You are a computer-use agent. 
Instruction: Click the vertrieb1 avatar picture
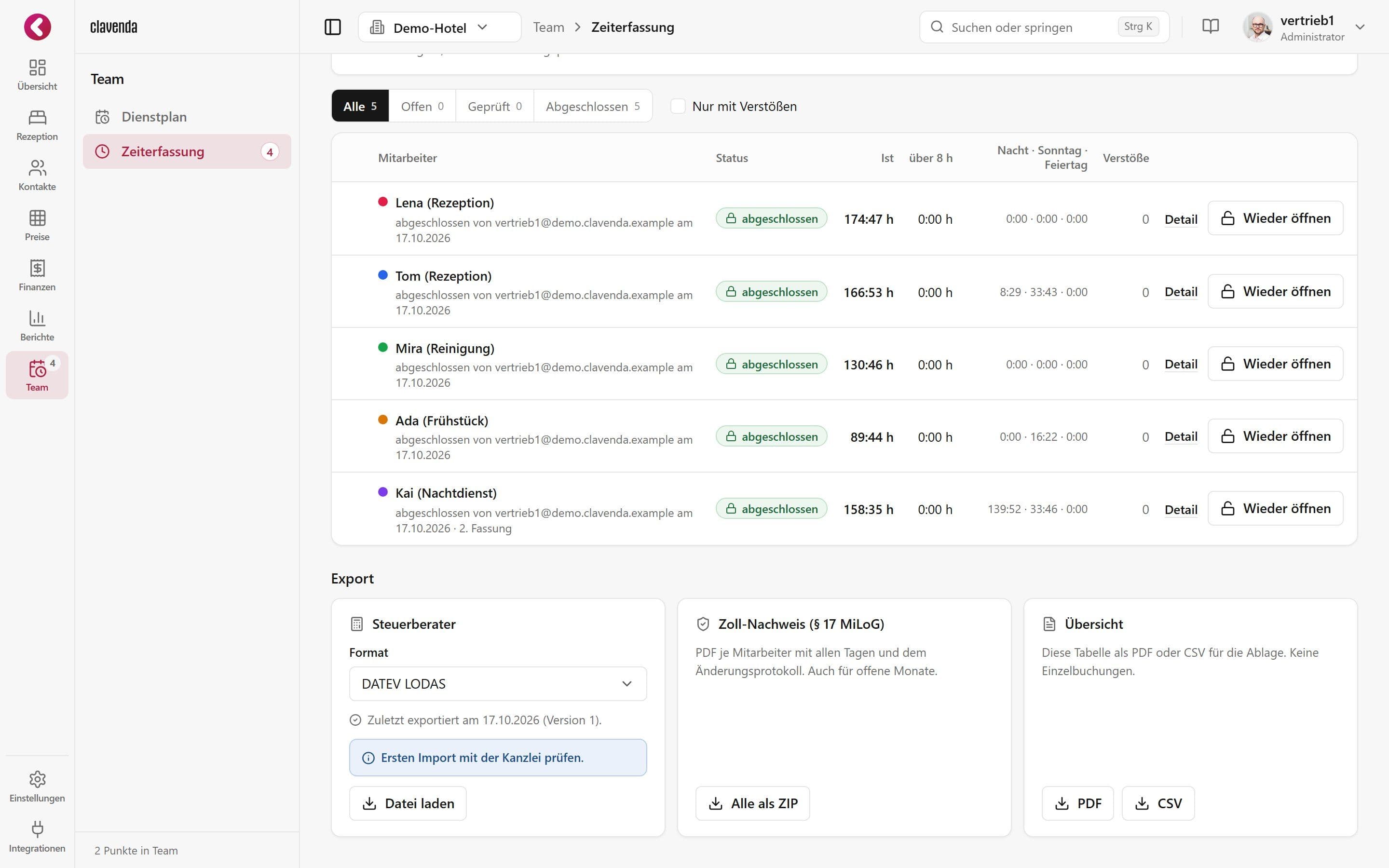click(1257, 27)
